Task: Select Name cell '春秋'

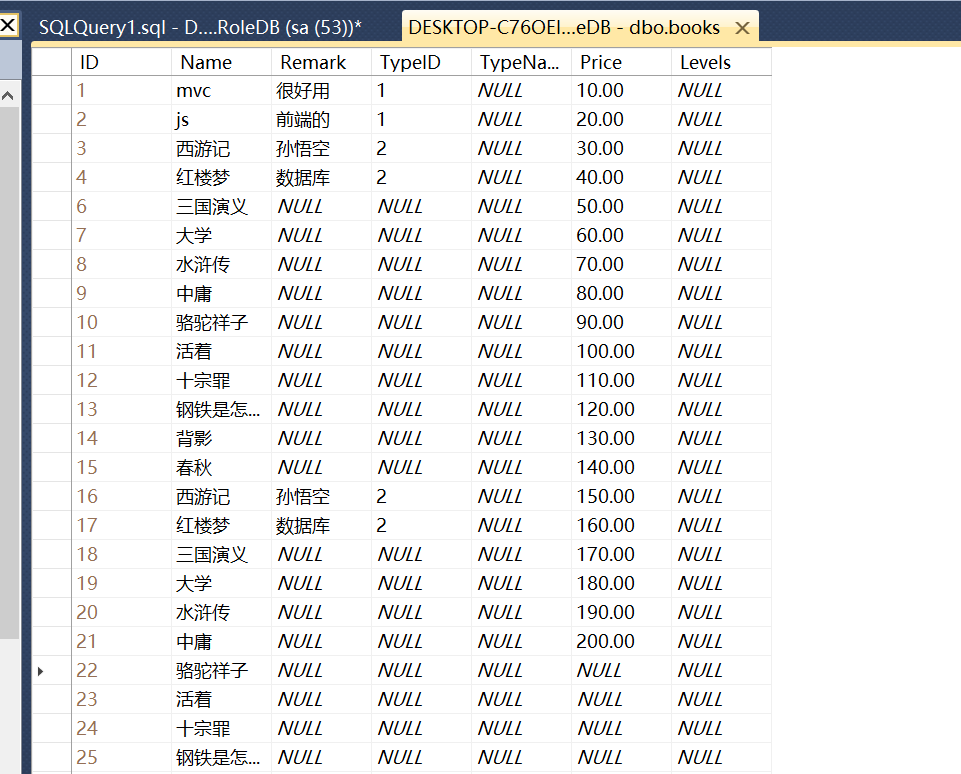Action: point(221,468)
